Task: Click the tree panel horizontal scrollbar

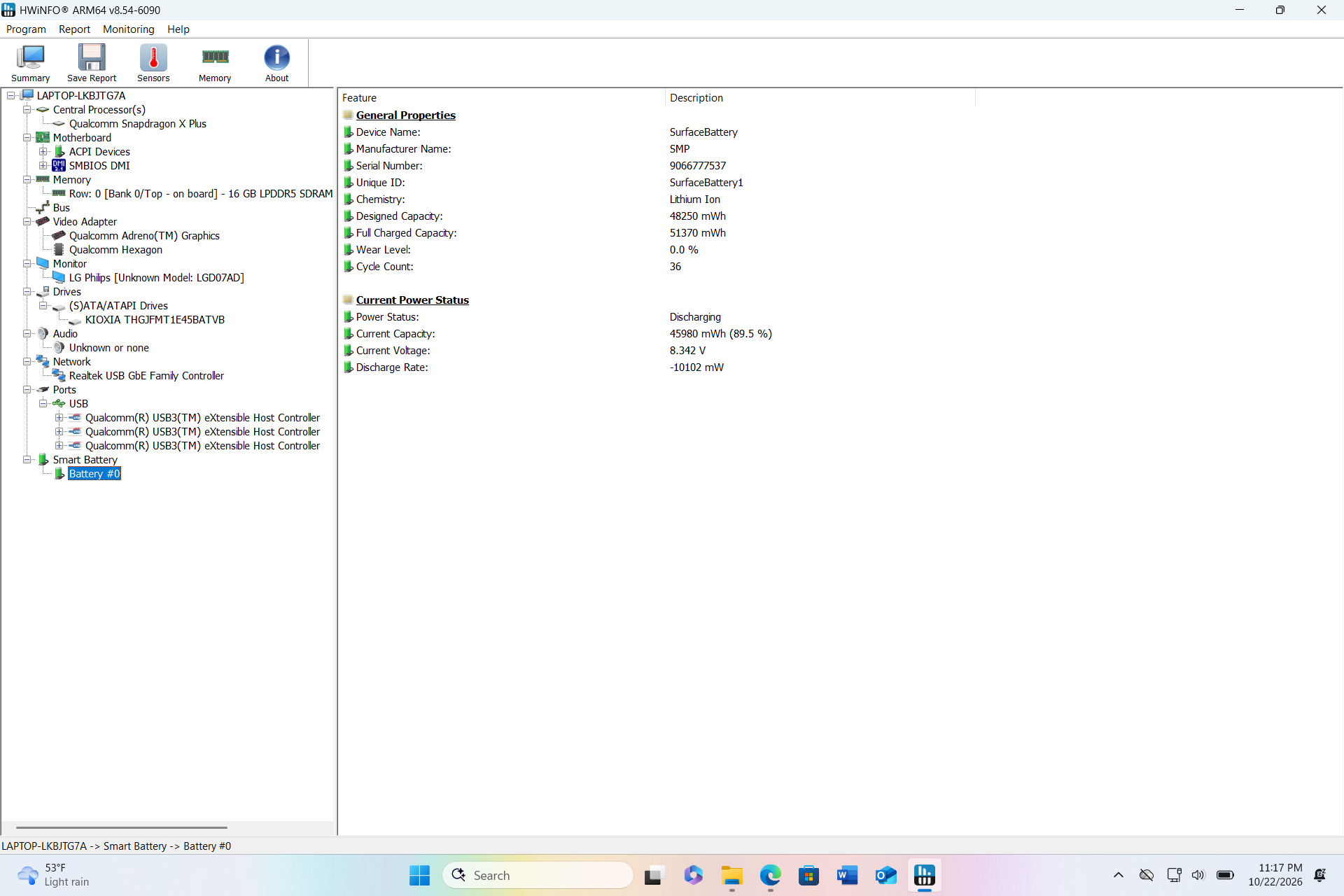Action: [121, 827]
